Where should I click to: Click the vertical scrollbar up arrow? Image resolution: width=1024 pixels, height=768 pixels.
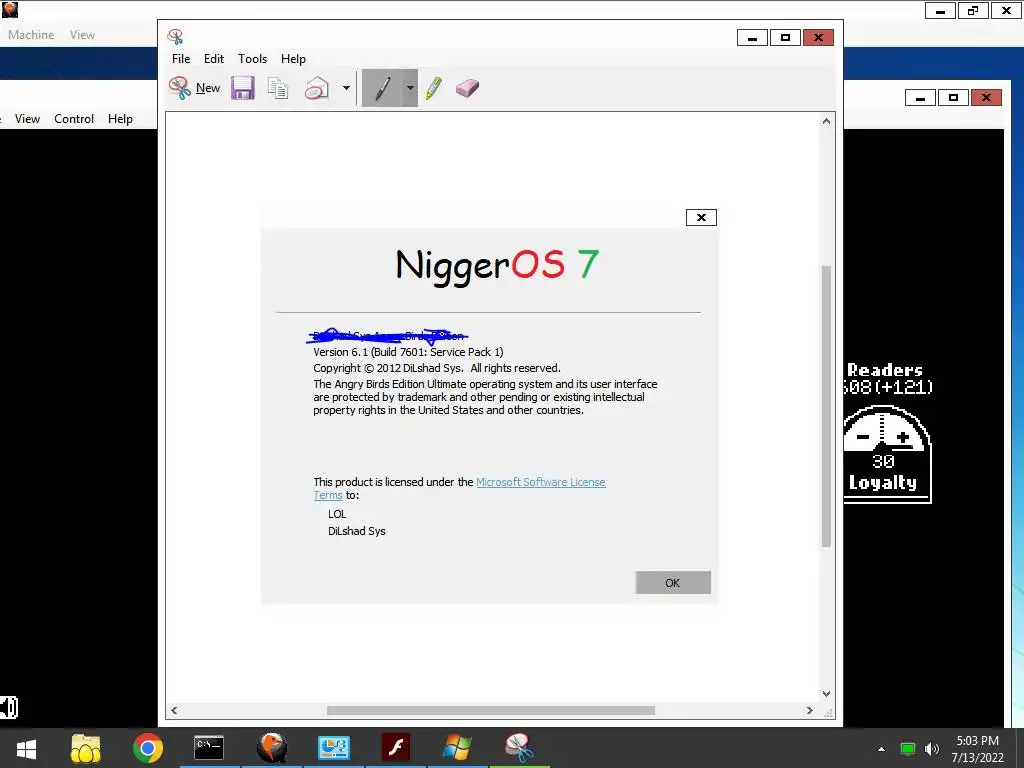click(x=826, y=121)
